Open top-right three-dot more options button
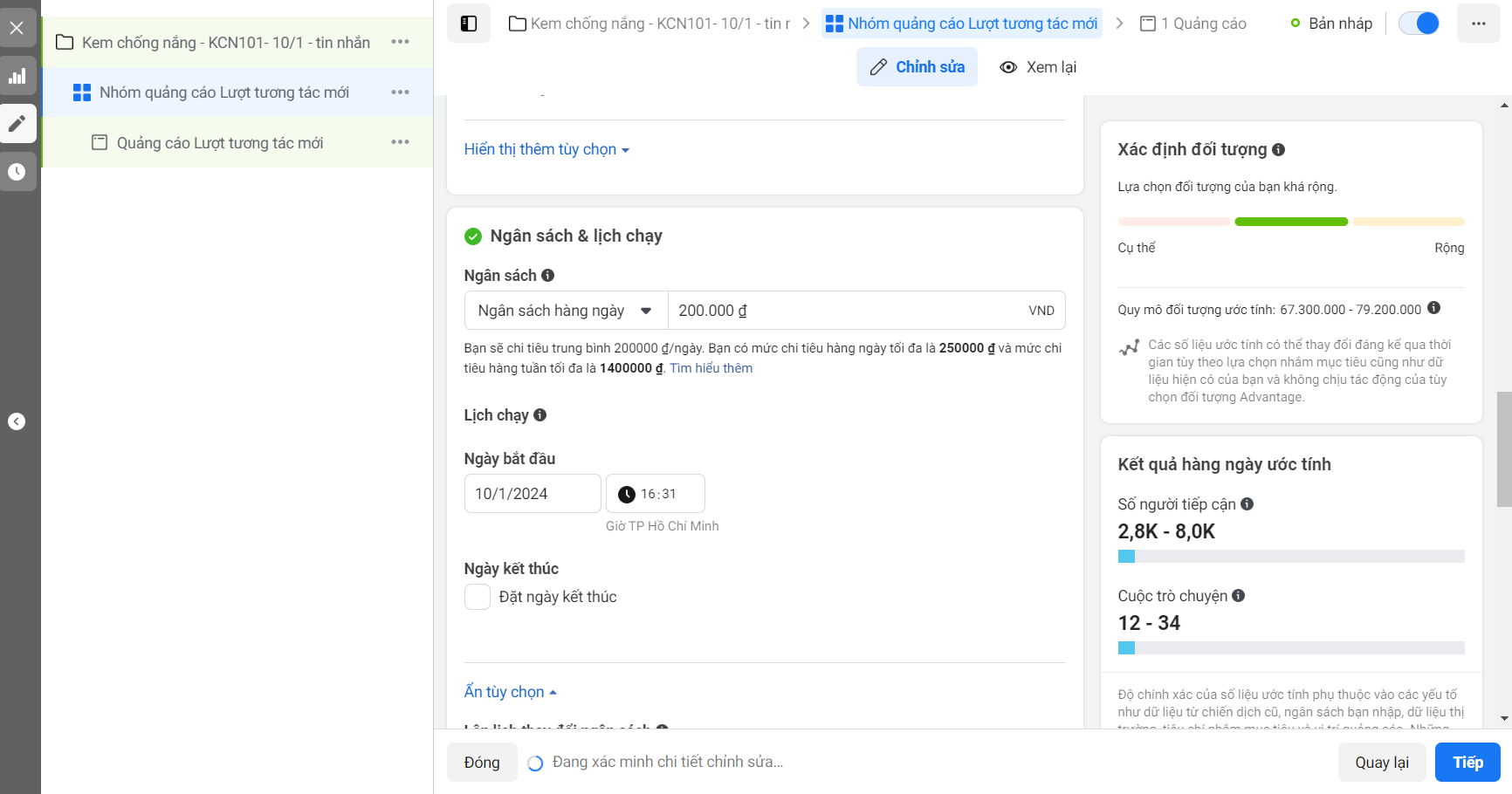This screenshot has height=794, width=1512. coord(1478,24)
